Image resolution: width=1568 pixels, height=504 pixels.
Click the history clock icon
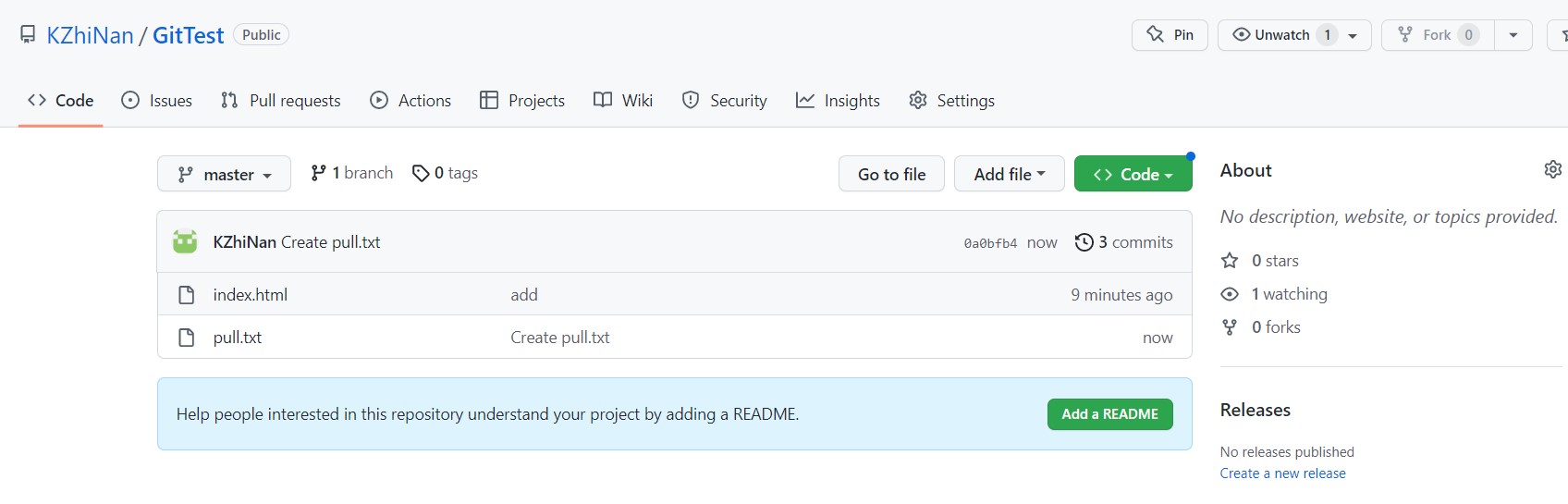coord(1084,242)
